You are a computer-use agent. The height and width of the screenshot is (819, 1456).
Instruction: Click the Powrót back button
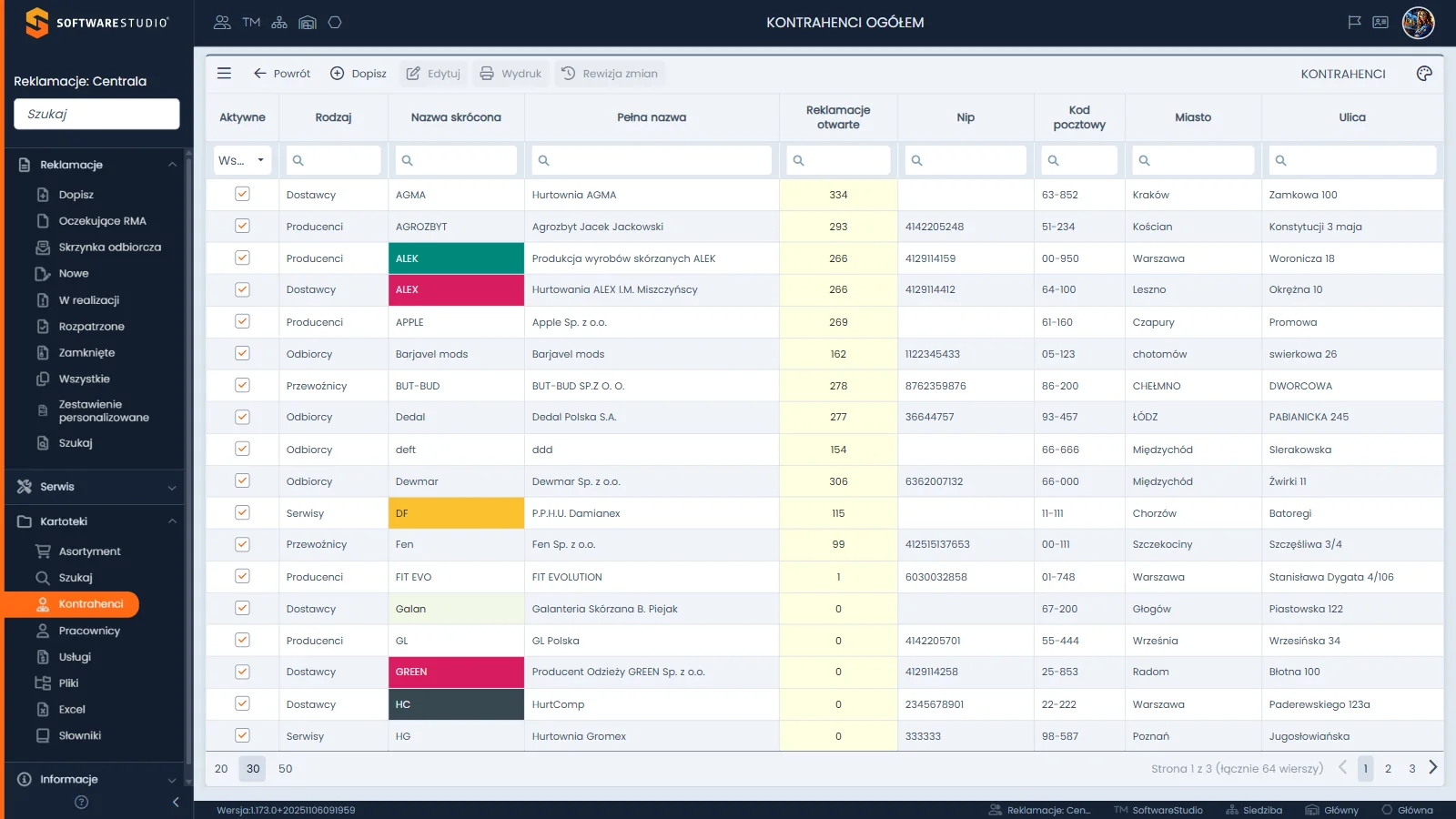coord(281,74)
